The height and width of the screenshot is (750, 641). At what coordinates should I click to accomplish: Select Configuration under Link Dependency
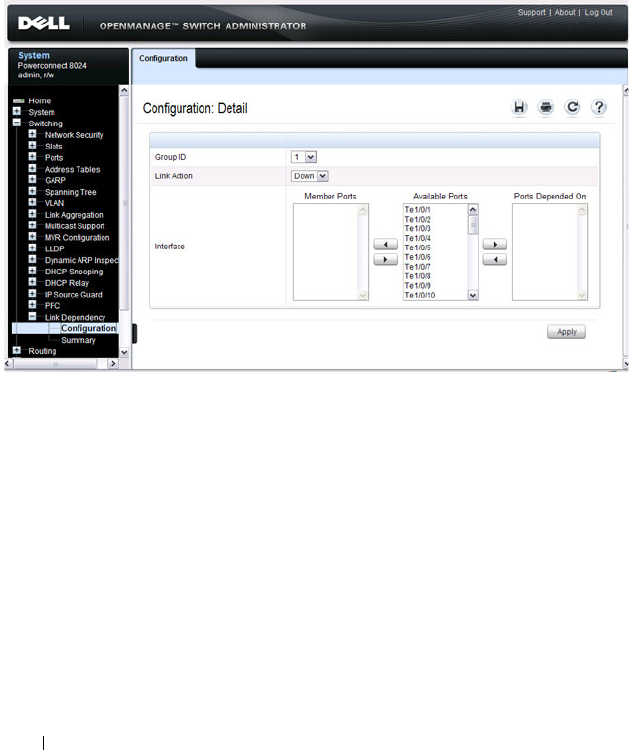tap(88, 328)
